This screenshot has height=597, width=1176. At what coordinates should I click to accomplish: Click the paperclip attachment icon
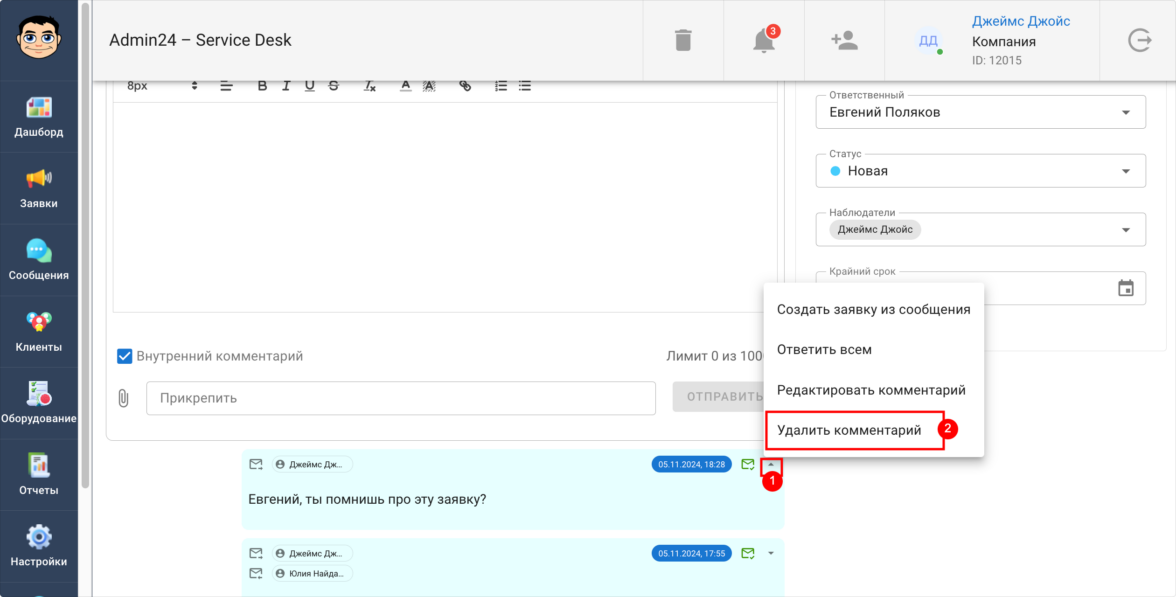(124, 398)
